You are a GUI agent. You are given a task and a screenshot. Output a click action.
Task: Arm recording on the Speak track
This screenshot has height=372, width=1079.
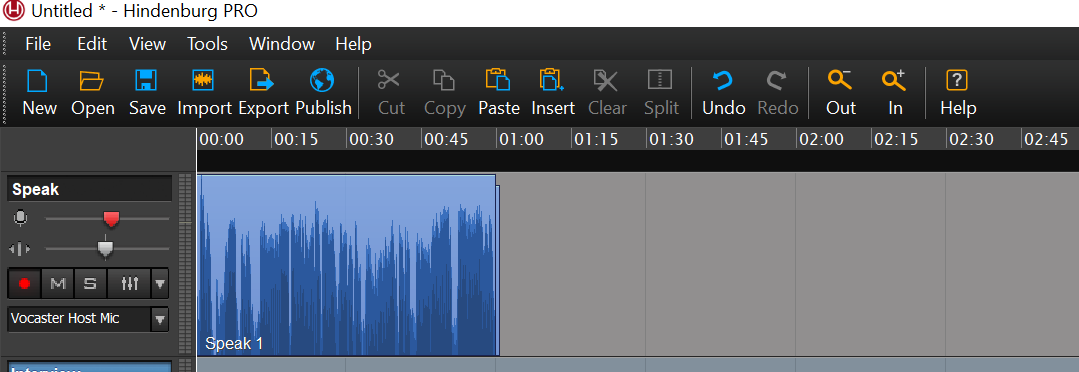(25, 283)
